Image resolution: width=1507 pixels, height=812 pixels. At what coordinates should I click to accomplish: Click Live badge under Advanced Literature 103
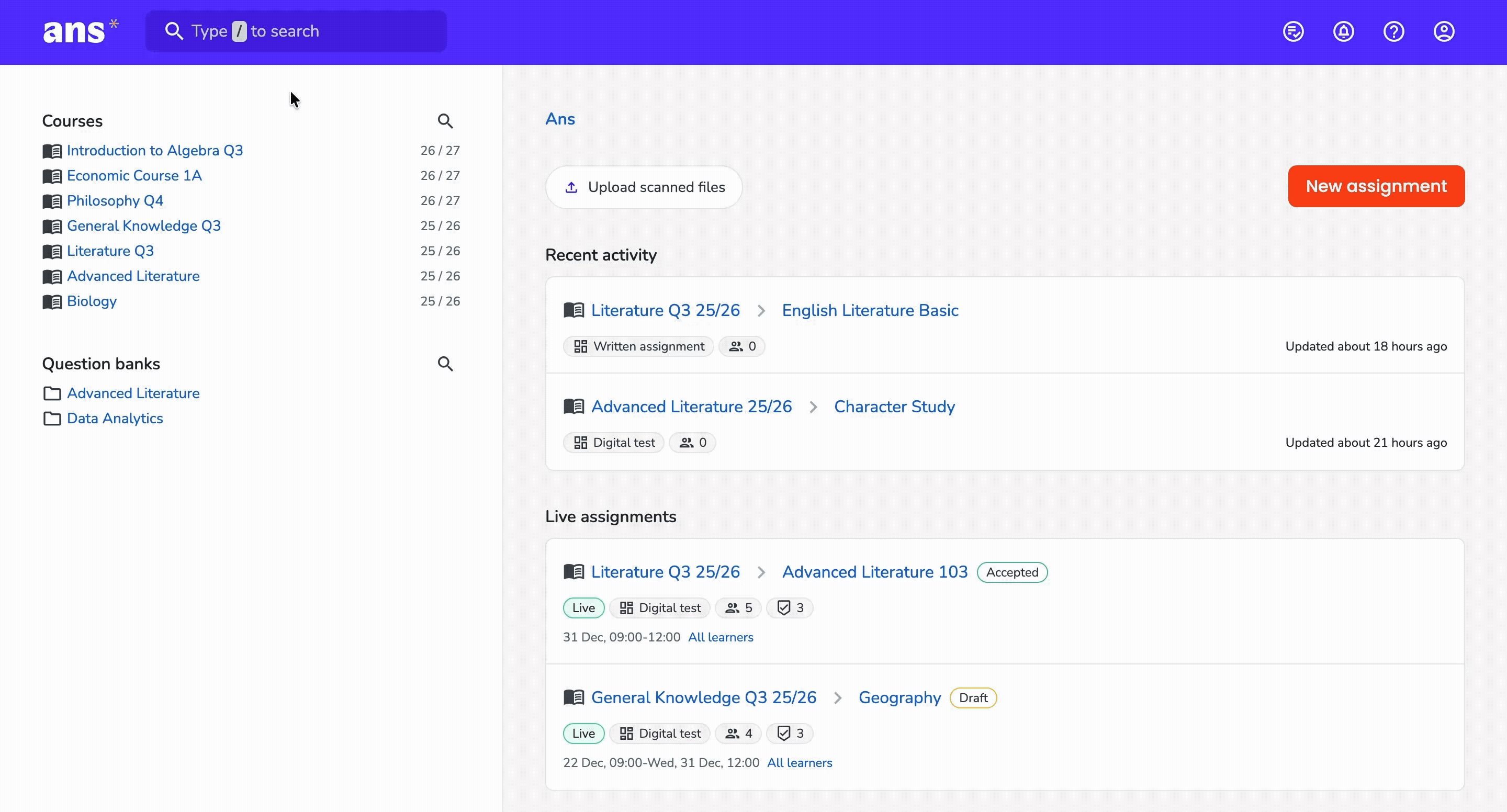tap(583, 608)
